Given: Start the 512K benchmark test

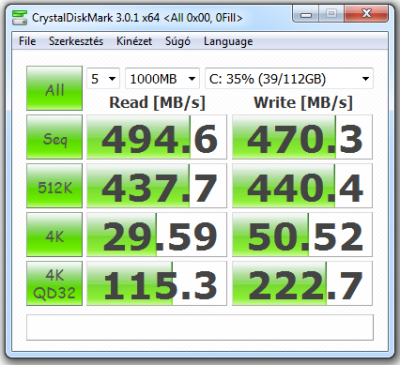Looking at the screenshot, I should [54, 186].
